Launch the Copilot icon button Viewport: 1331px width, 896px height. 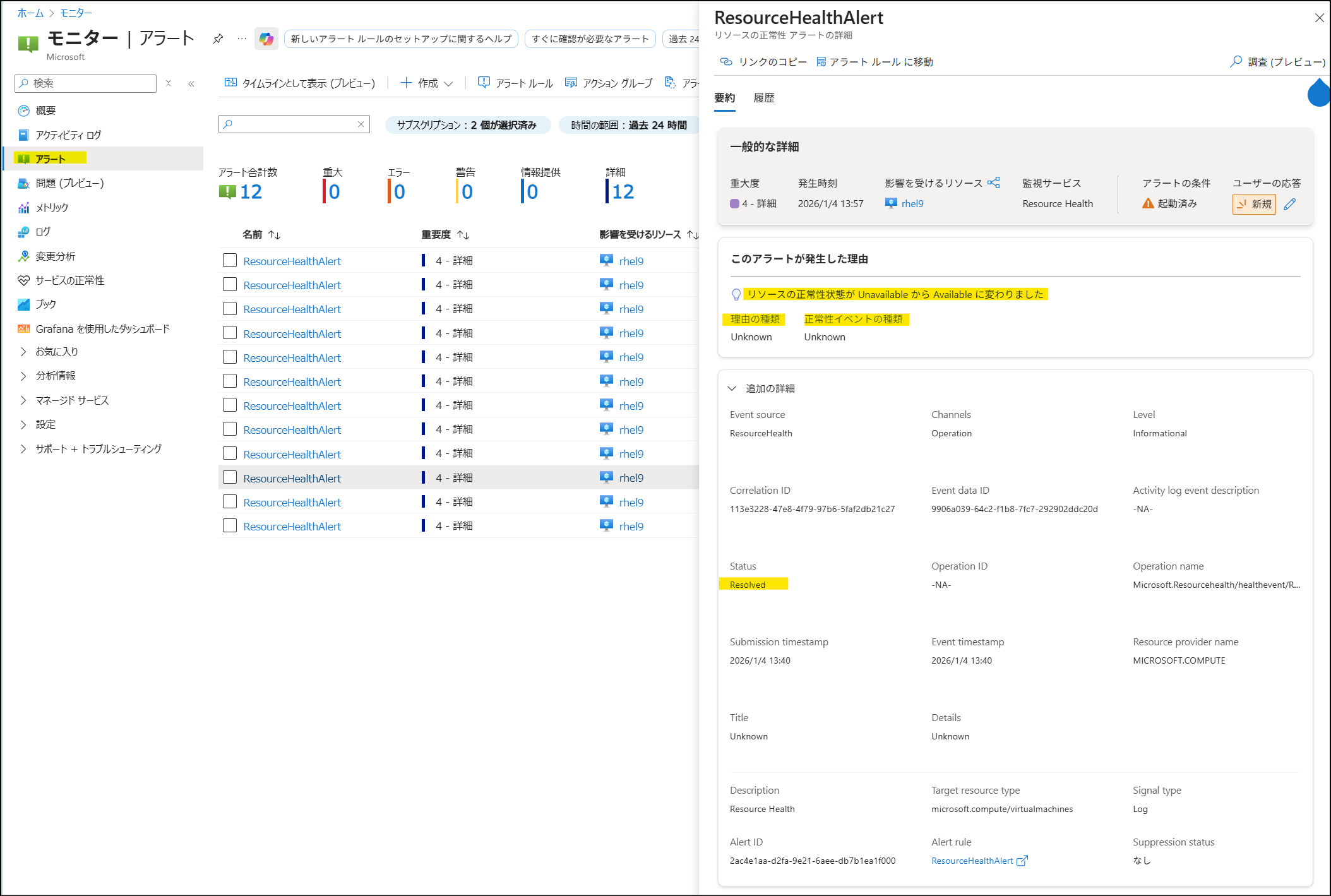tap(266, 39)
